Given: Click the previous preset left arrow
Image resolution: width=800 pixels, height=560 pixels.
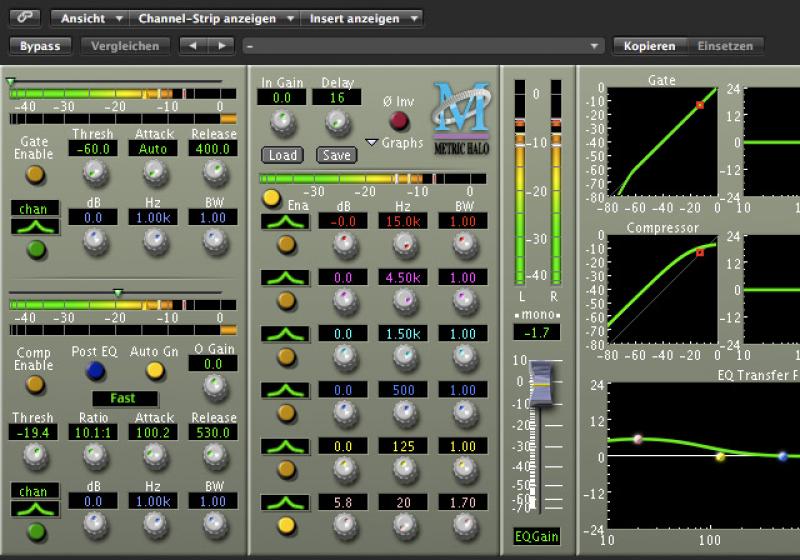Looking at the screenshot, I should point(193,46).
